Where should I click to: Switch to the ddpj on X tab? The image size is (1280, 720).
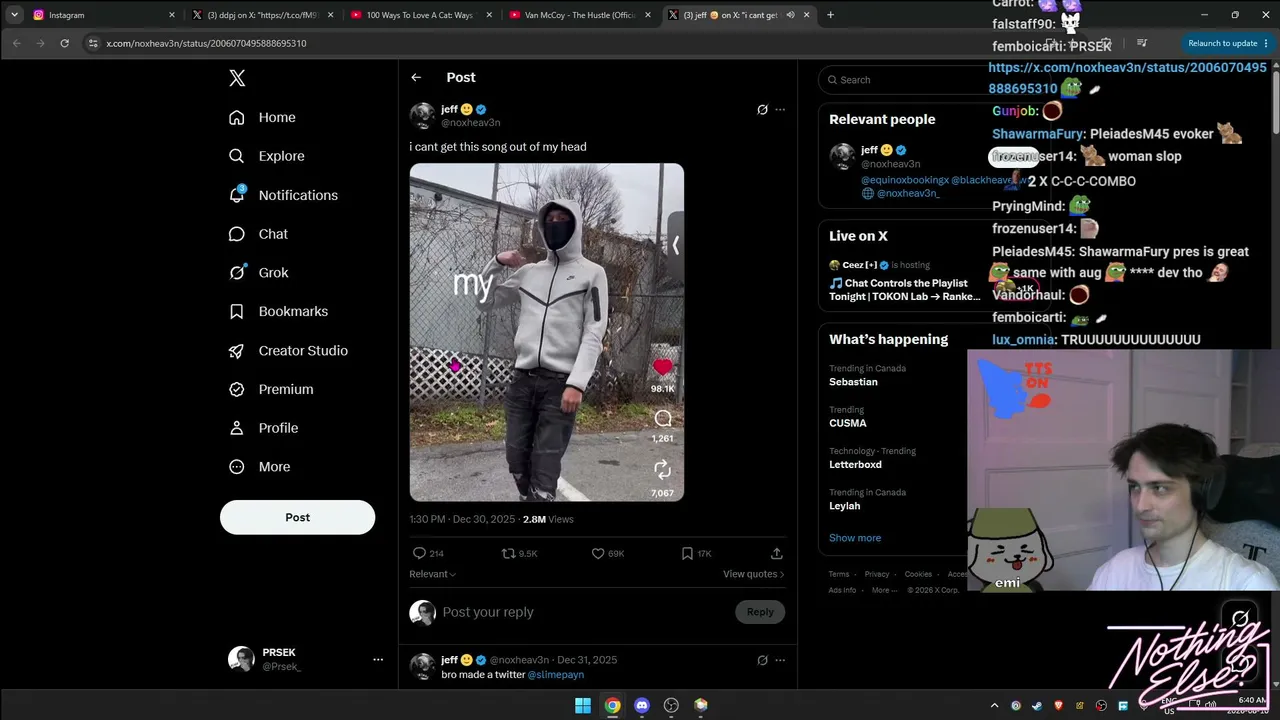click(x=262, y=15)
